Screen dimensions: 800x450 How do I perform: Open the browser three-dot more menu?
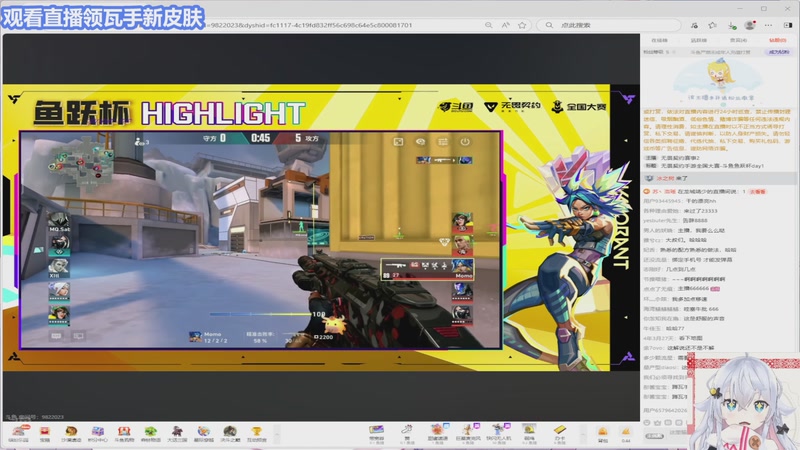(768, 25)
